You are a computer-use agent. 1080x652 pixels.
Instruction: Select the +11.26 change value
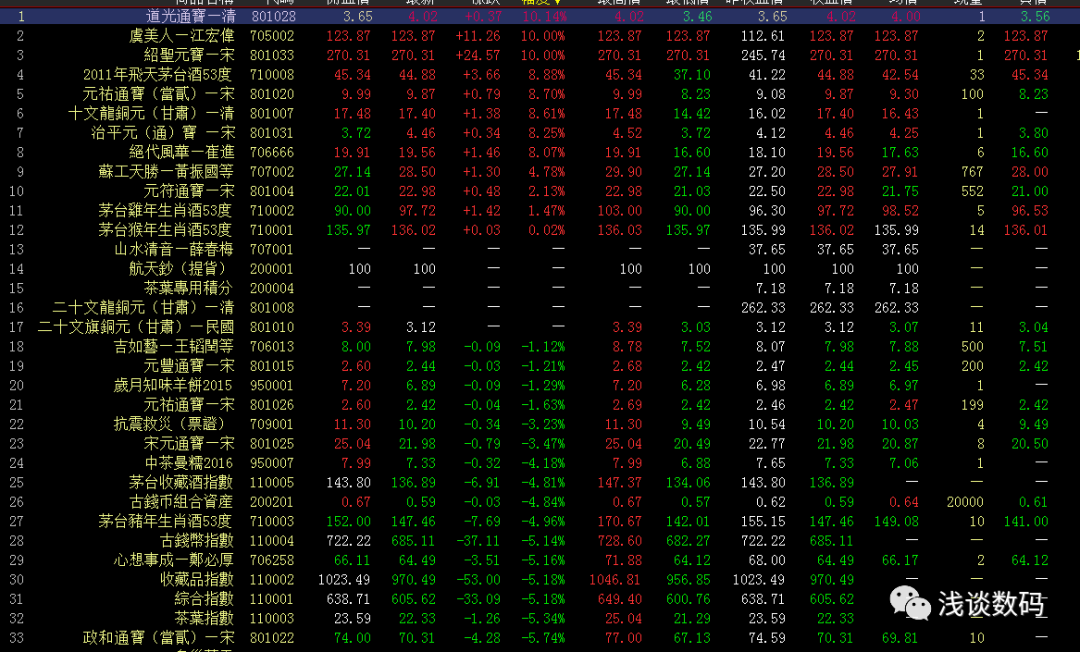point(478,36)
